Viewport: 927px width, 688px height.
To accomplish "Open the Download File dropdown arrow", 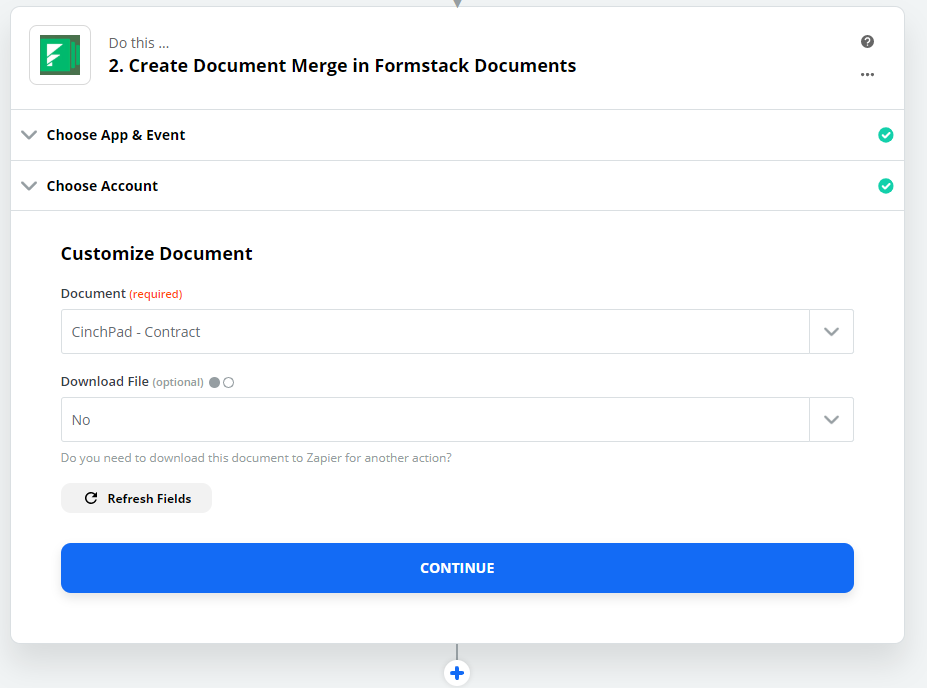I will 831,420.
